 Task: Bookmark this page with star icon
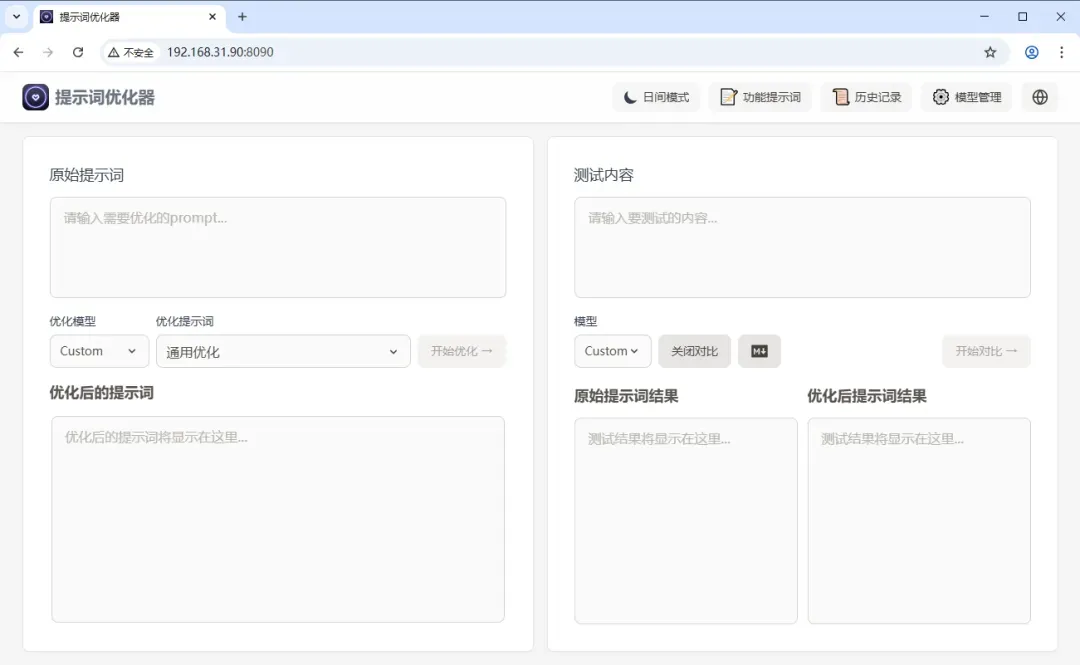[990, 52]
